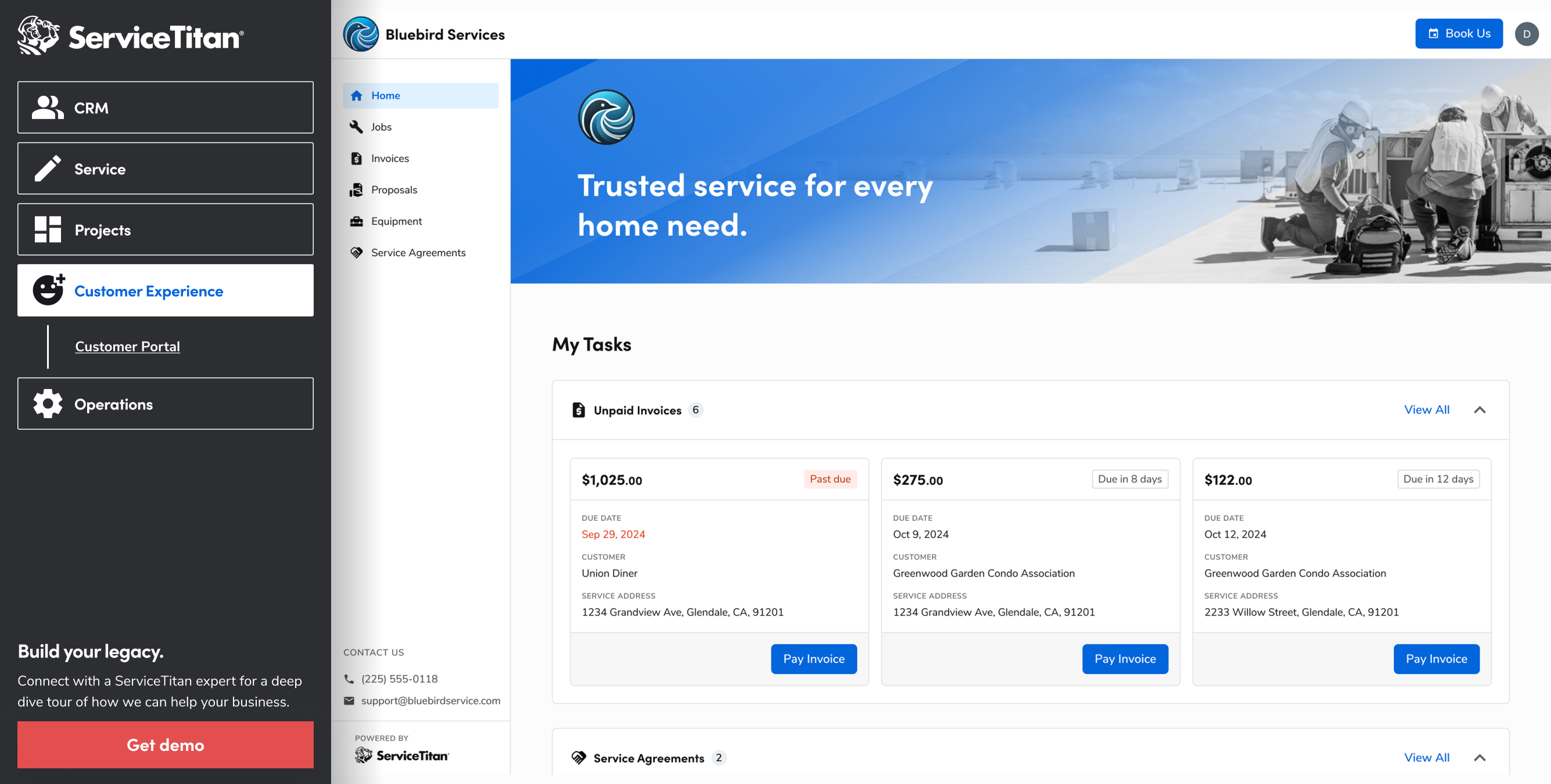Click the handshake icon for Service Agreements
This screenshot has width=1551, height=784.
coord(357,253)
